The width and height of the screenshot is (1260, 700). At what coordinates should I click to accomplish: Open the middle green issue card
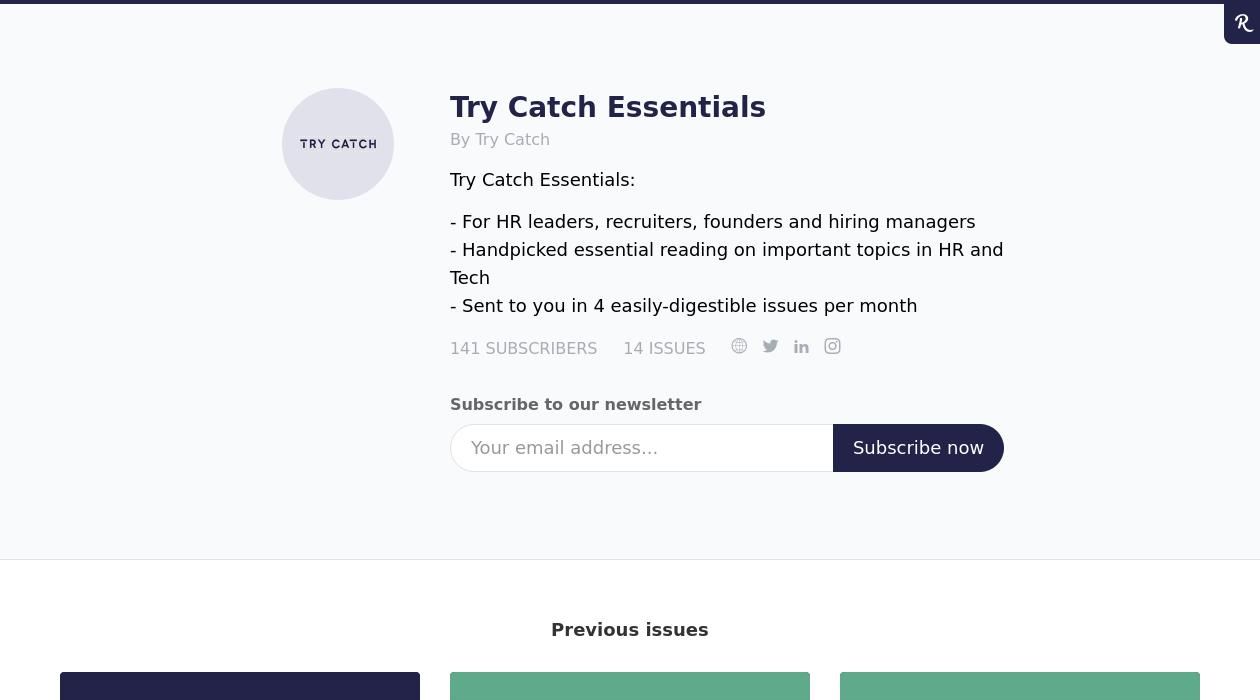pos(630,686)
